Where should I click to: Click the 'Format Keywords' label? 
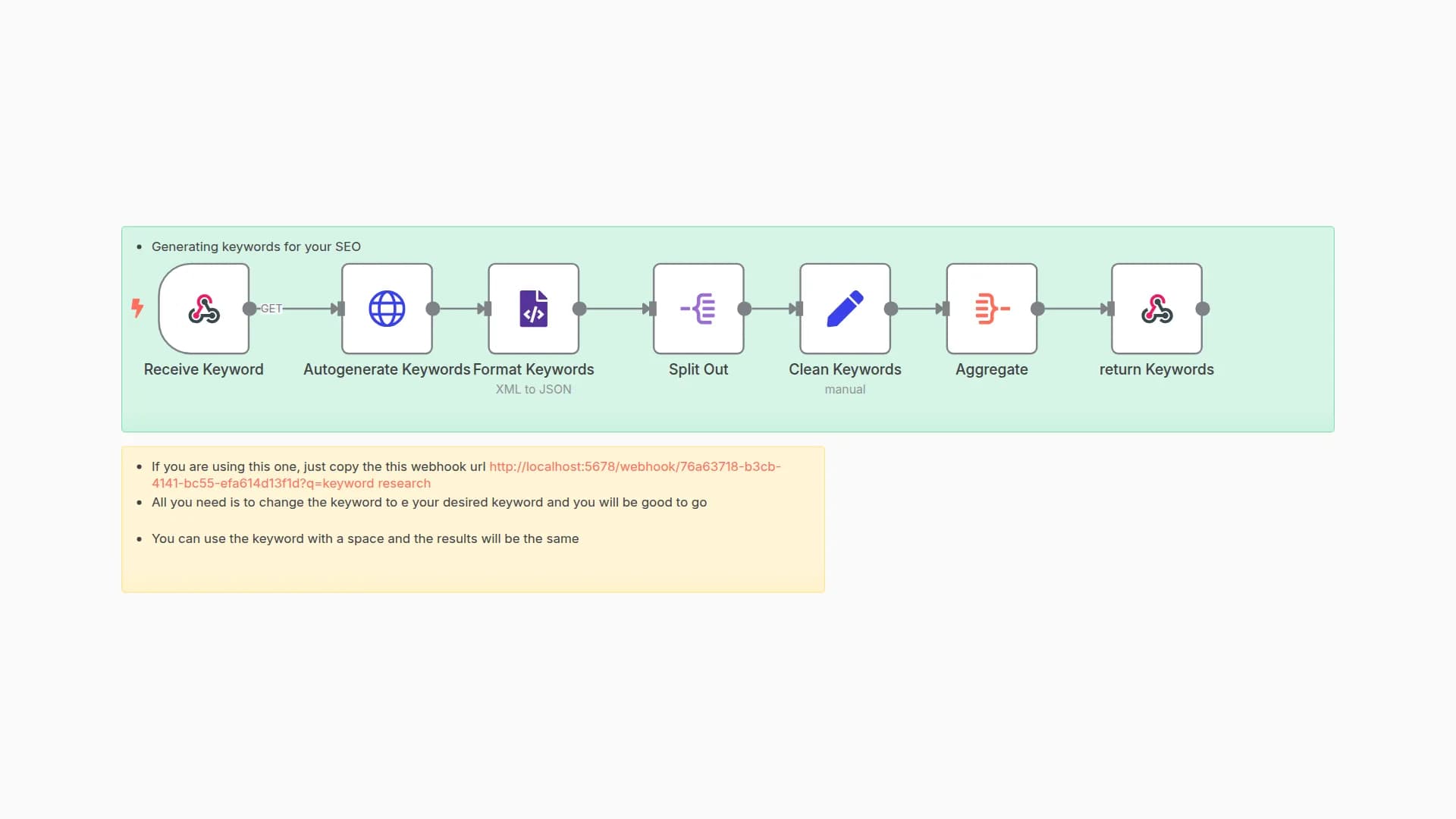pos(534,369)
